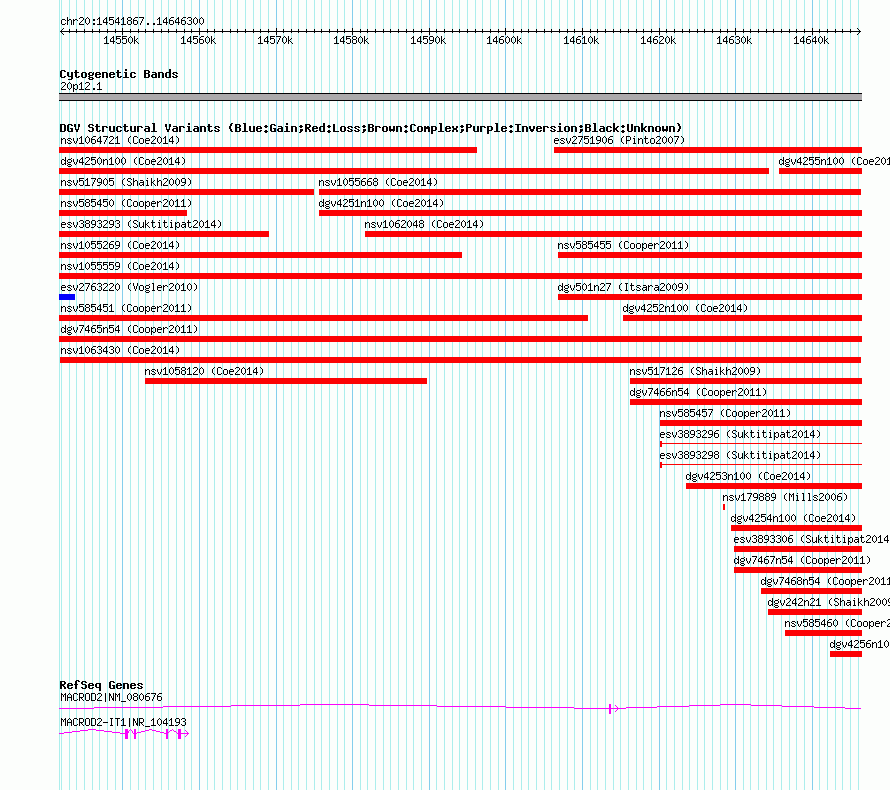Select nsv1062048 (Coe2014) variant label

[x=424, y=224]
